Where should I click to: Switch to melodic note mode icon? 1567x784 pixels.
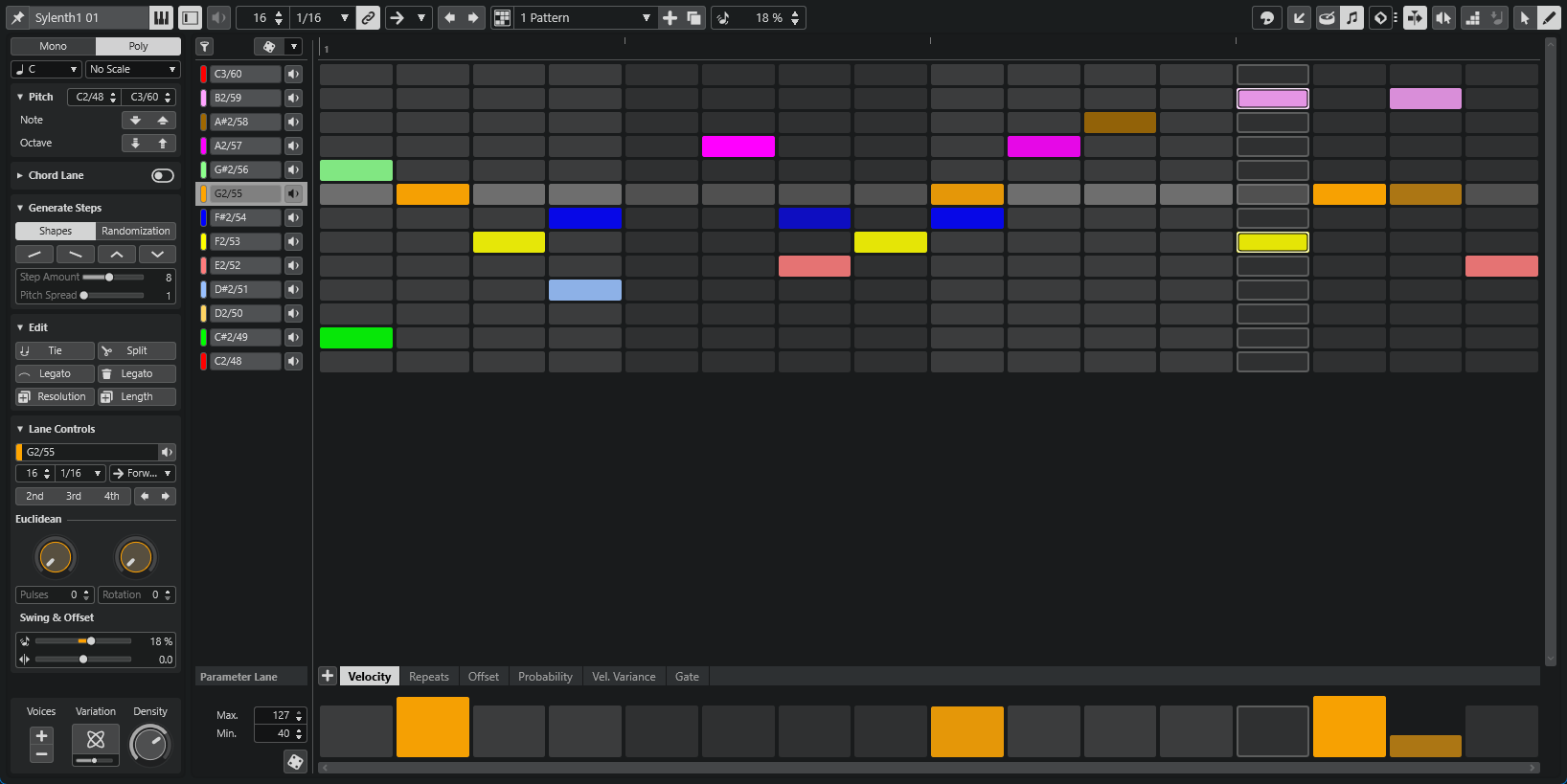pyautogui.click(x=1351, y=17)
